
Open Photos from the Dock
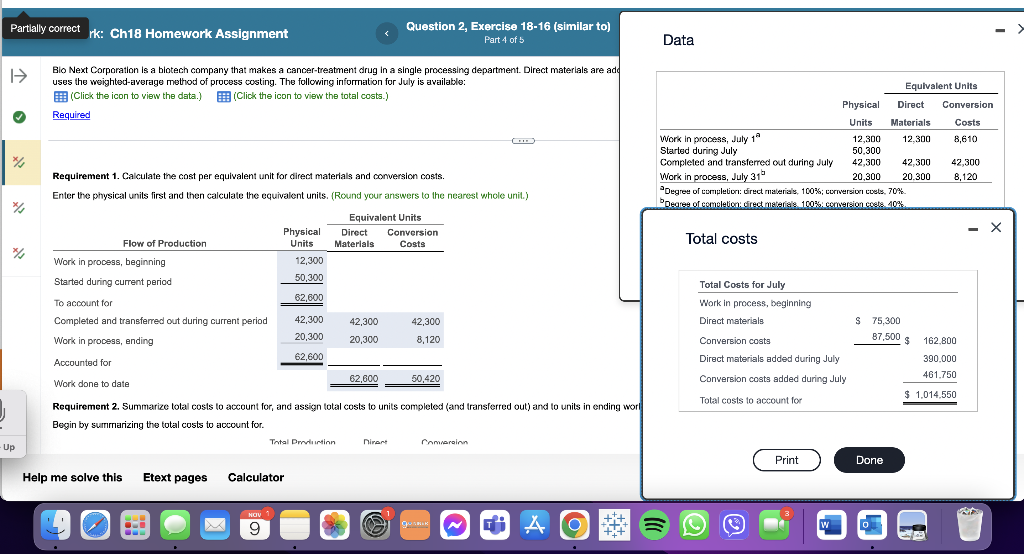point(334,525)
